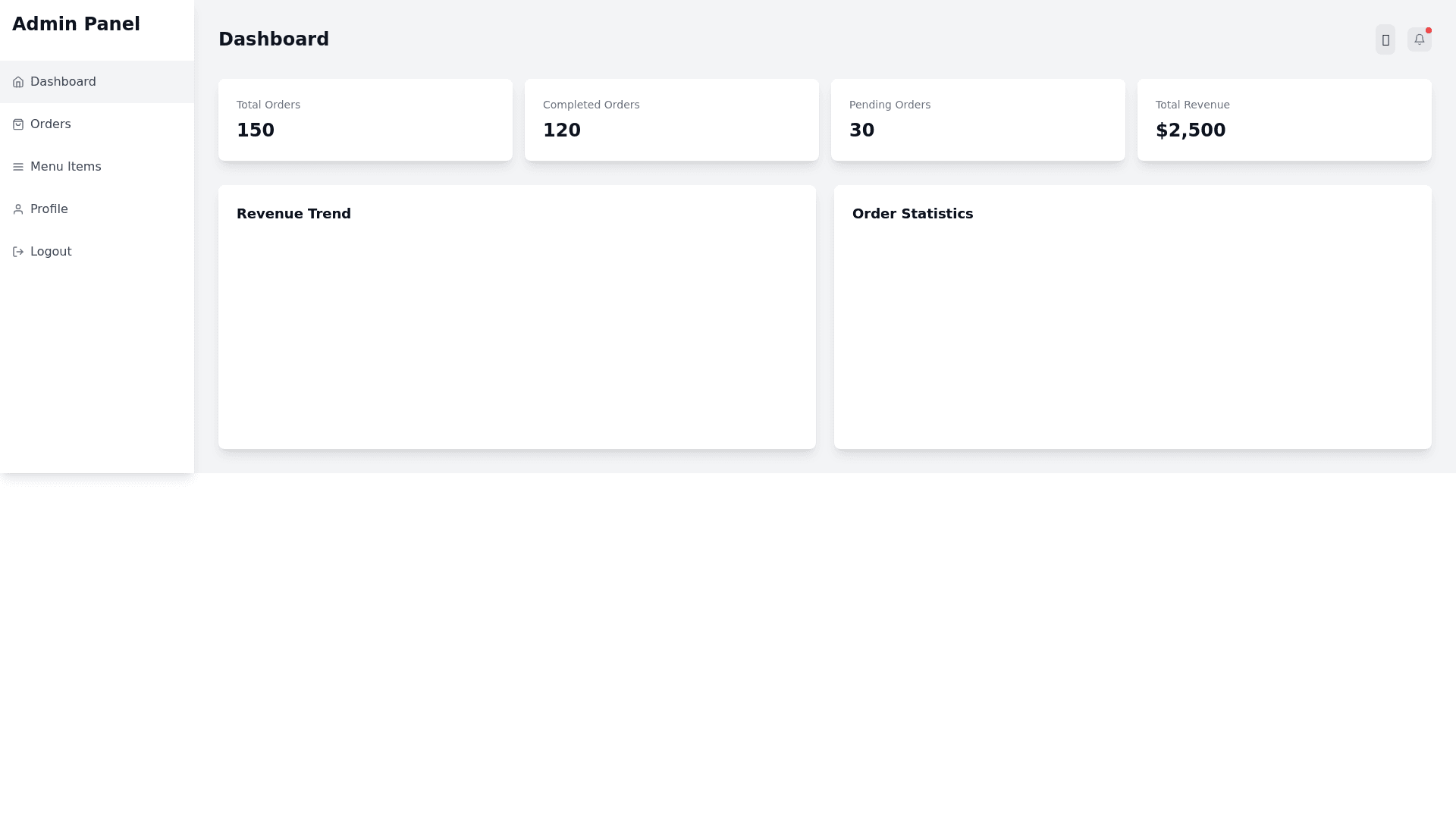This screenshot has width=1456, height=819.
Task: Select the Total Orders stat card
Action: [365, 120]
